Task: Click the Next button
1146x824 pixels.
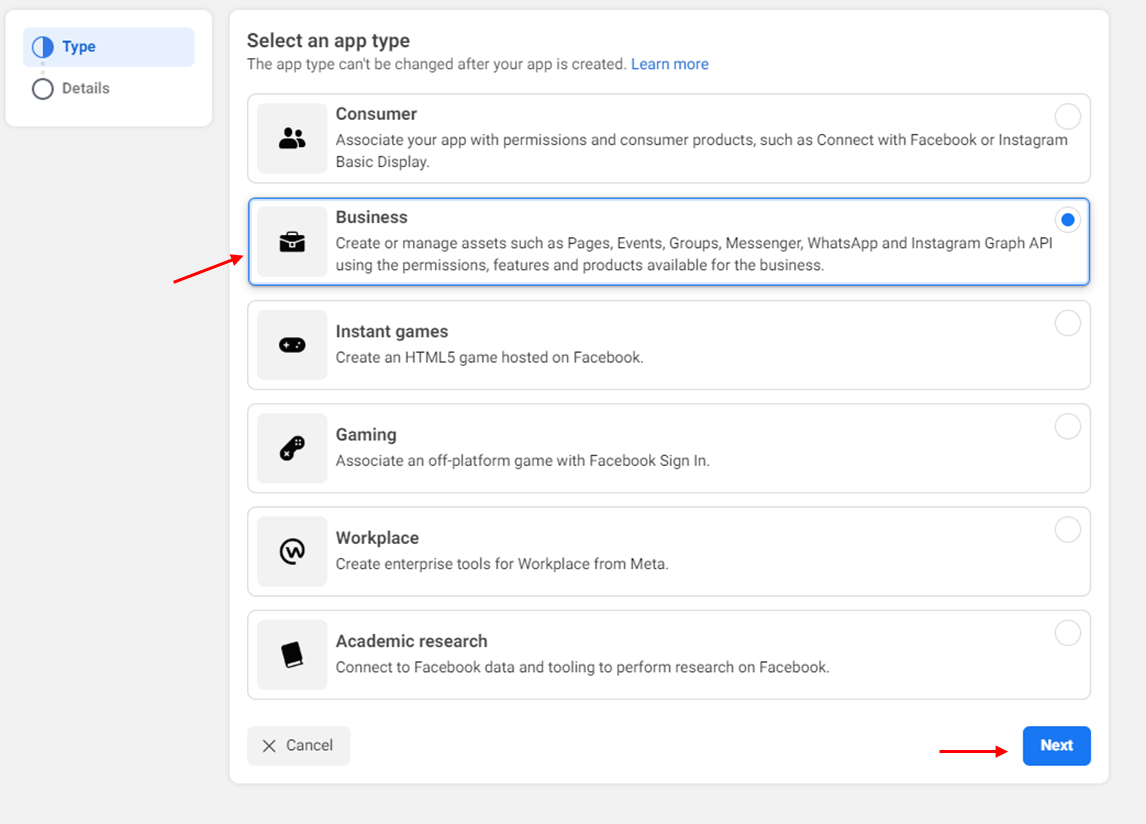Action: [1056, 746]
